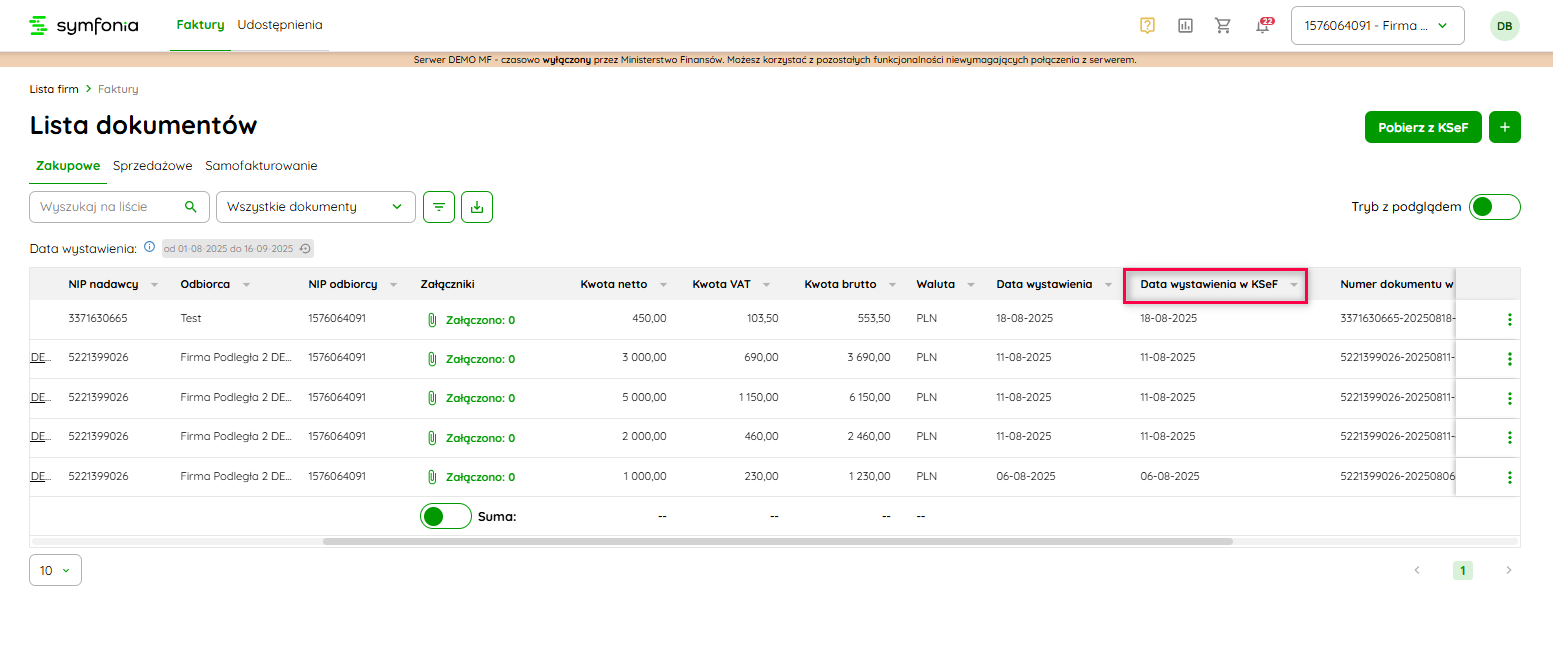
Task: Toggle the Suma switch
Action: (x=445, y=516)
